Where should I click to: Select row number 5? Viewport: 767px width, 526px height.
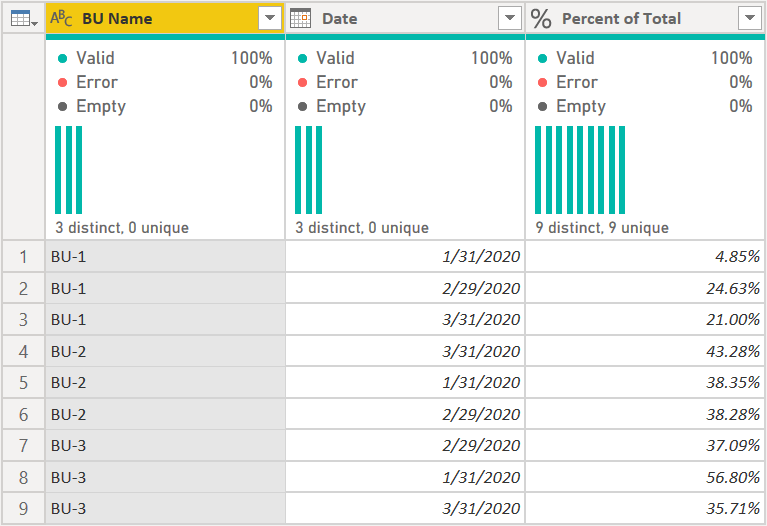coord(23,382)
